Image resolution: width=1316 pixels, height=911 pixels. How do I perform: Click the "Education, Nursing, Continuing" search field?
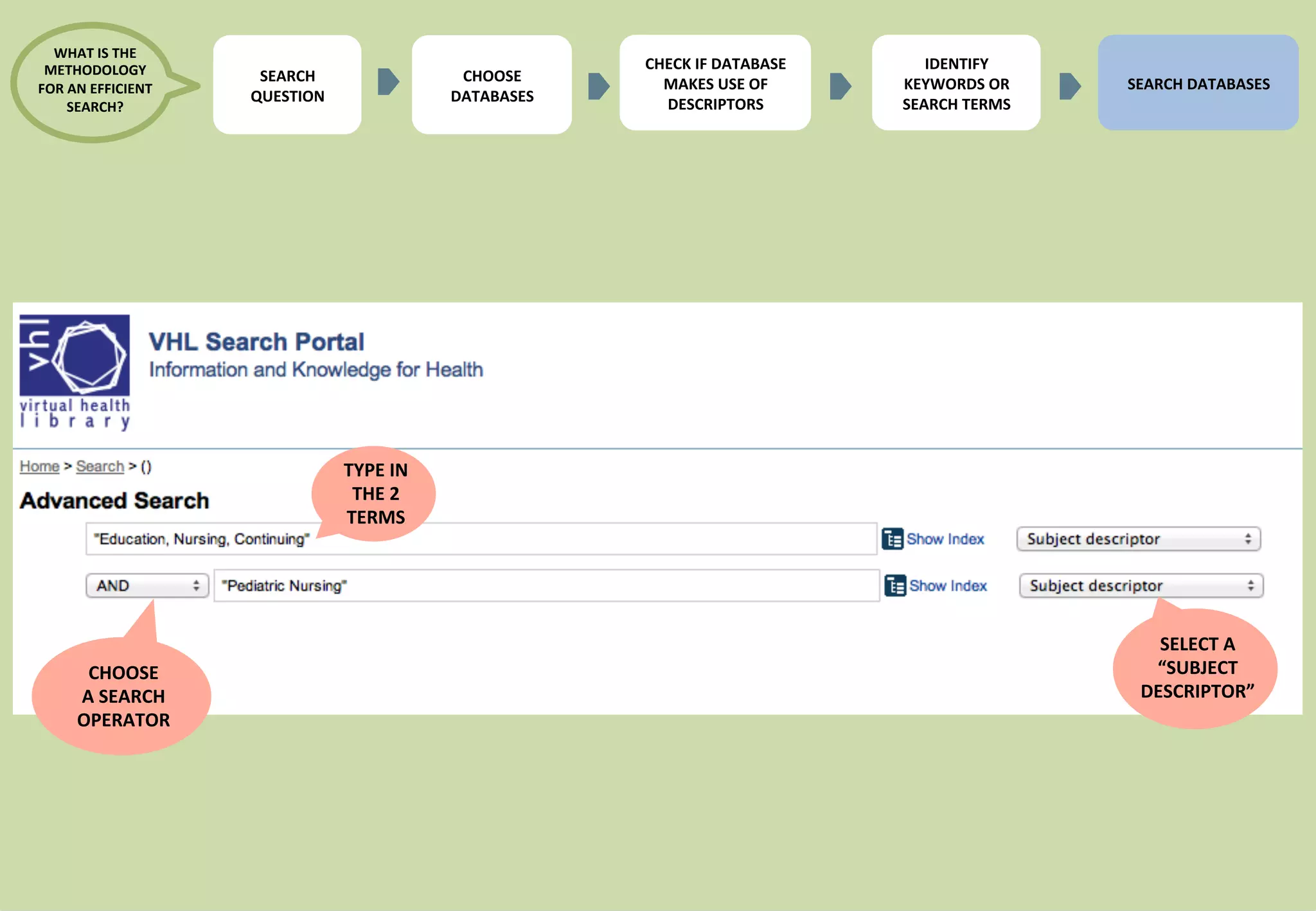[x=481, y=539]
